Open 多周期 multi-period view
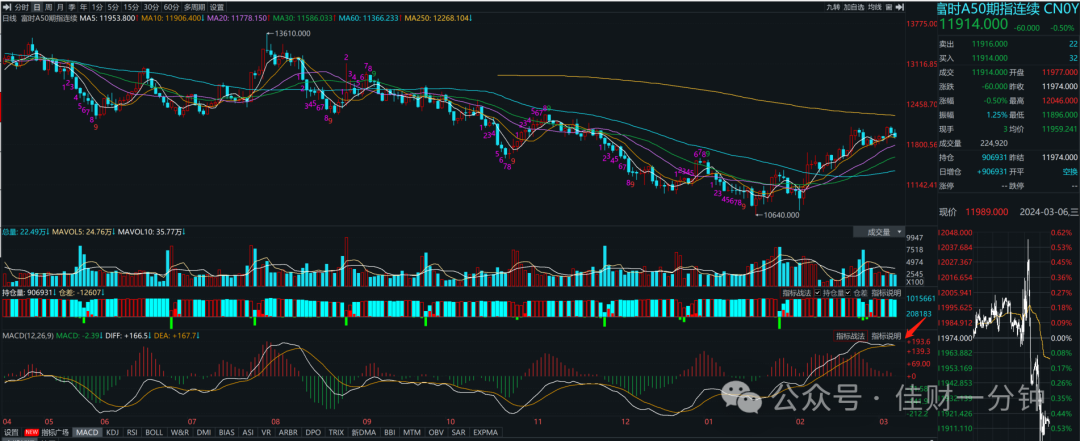The image size is (1080, 441). pyautogui.click(x=195, y=7)
